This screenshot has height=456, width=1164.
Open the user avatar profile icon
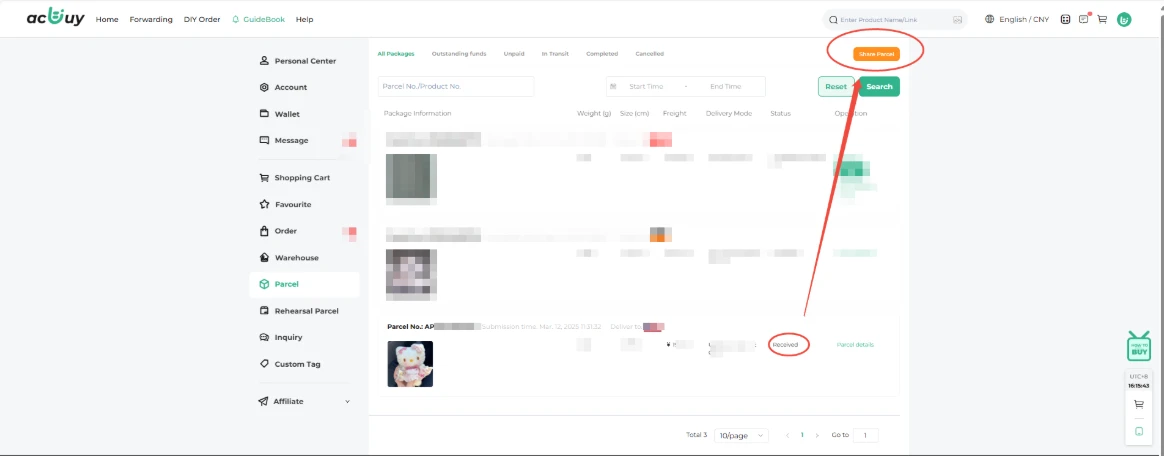(x=1124, y=19)
